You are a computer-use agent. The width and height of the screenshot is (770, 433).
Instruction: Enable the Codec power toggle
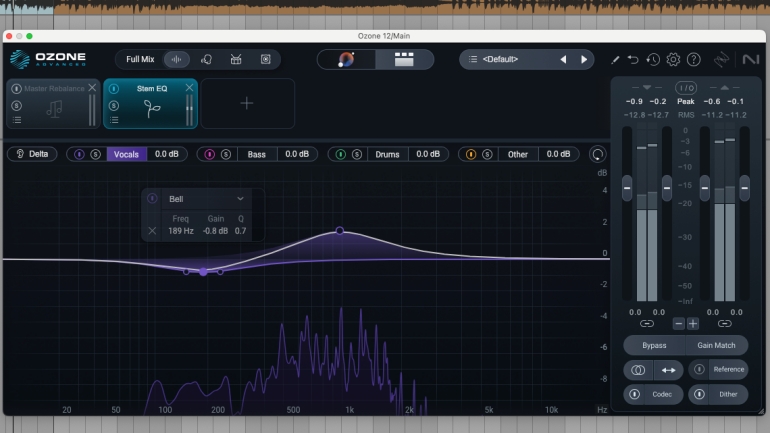point(634,394)
